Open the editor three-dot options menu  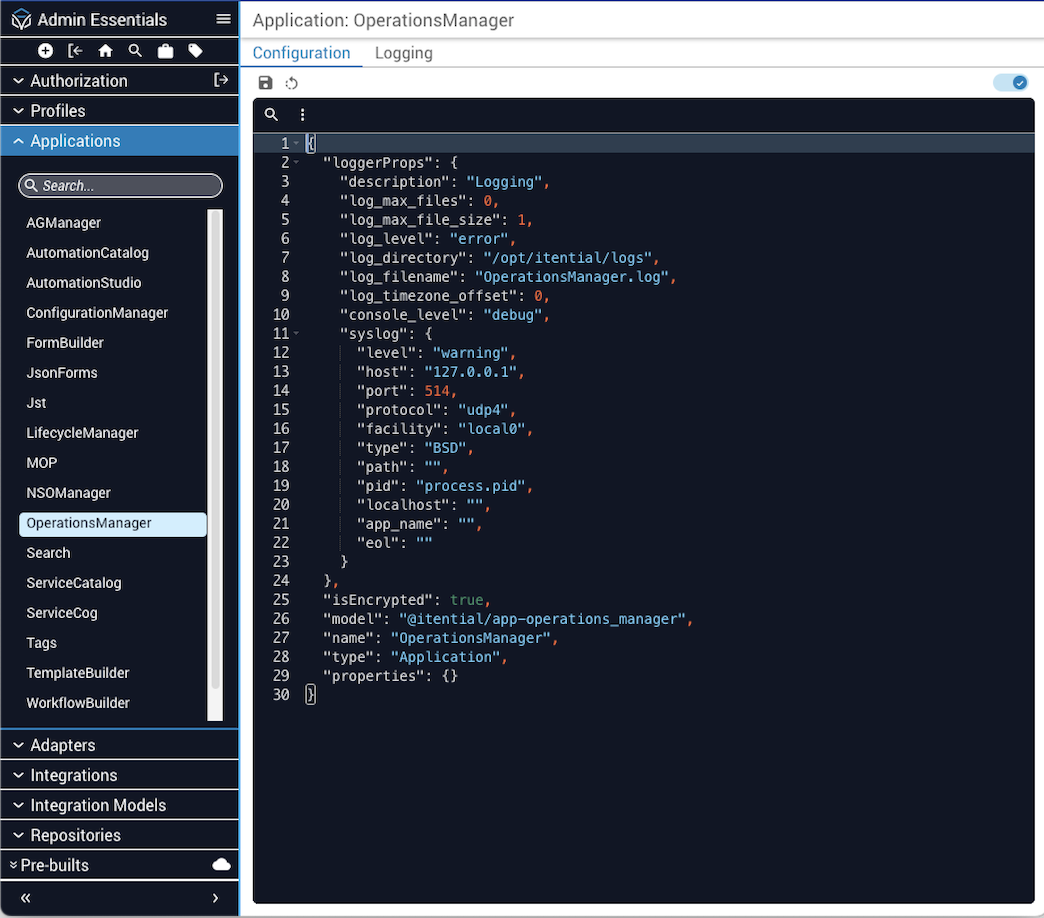[x=302, y=115]
